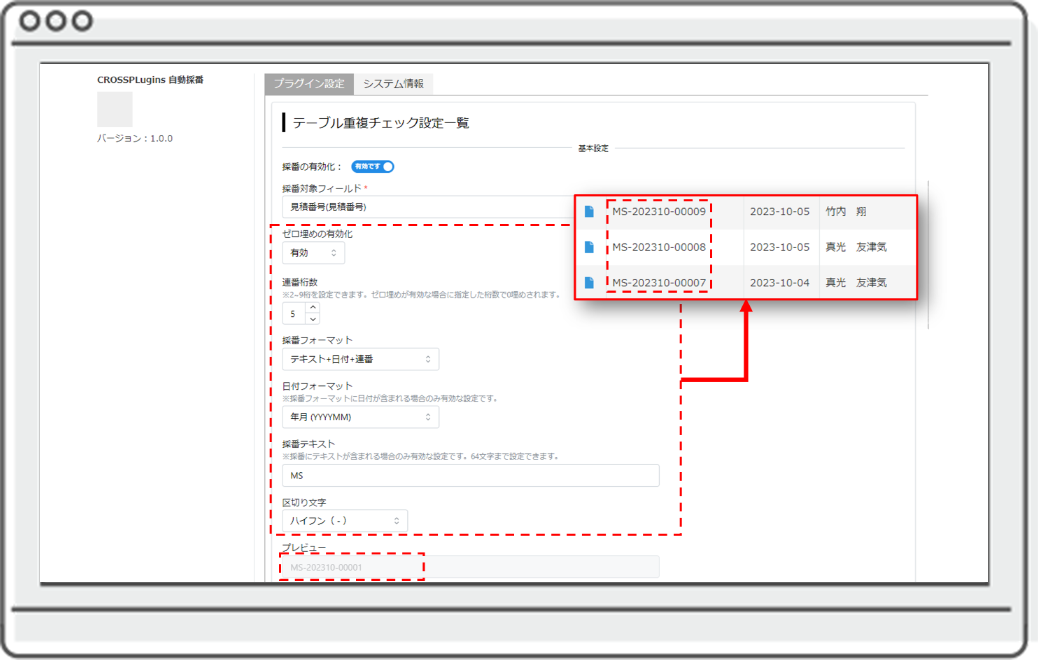This screenshot has width=1038, height=660.
Task: Open the ゼロ埋めの有効化 dropdown
Action: pos(313,253)
